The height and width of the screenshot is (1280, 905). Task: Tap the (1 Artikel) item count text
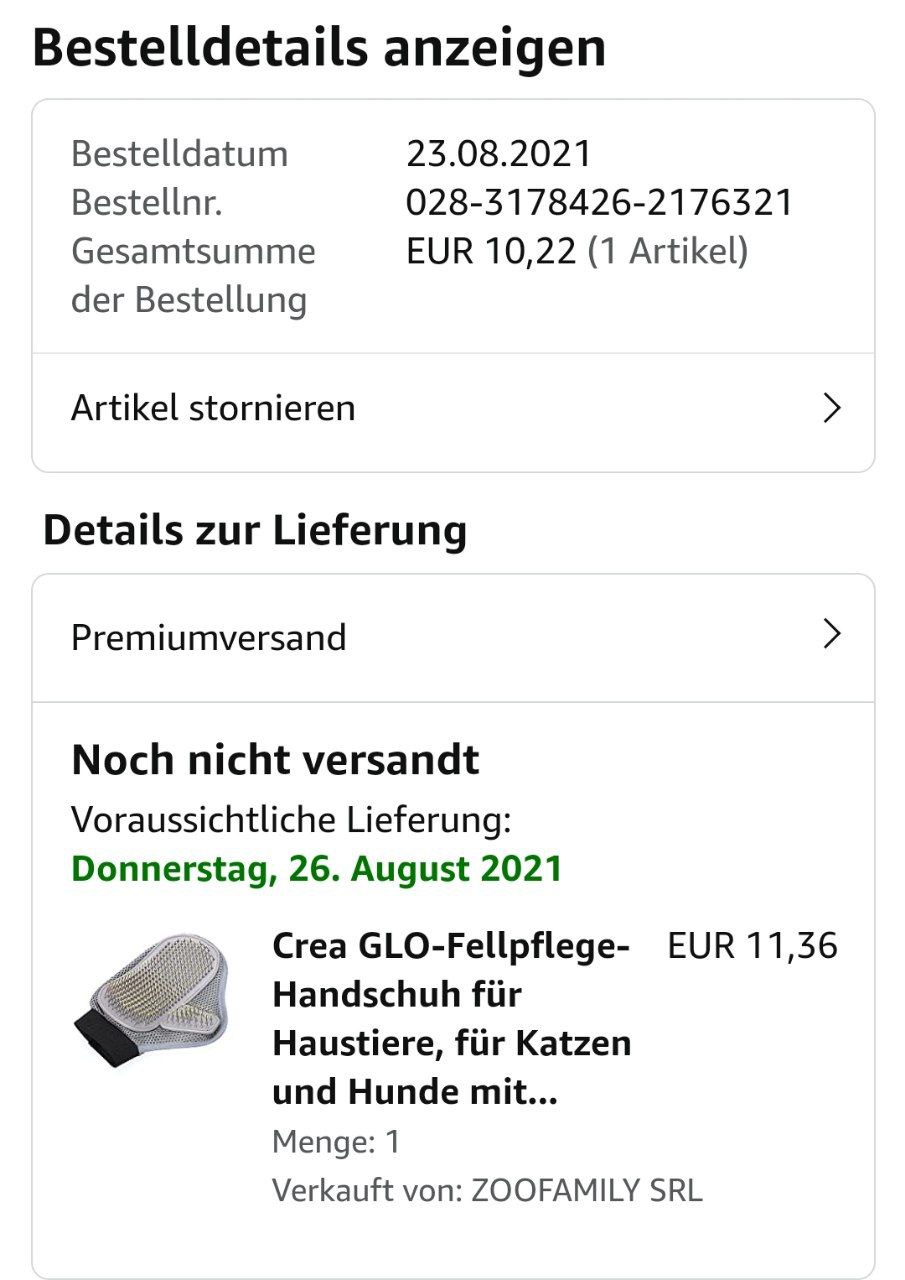click(668, 251)
